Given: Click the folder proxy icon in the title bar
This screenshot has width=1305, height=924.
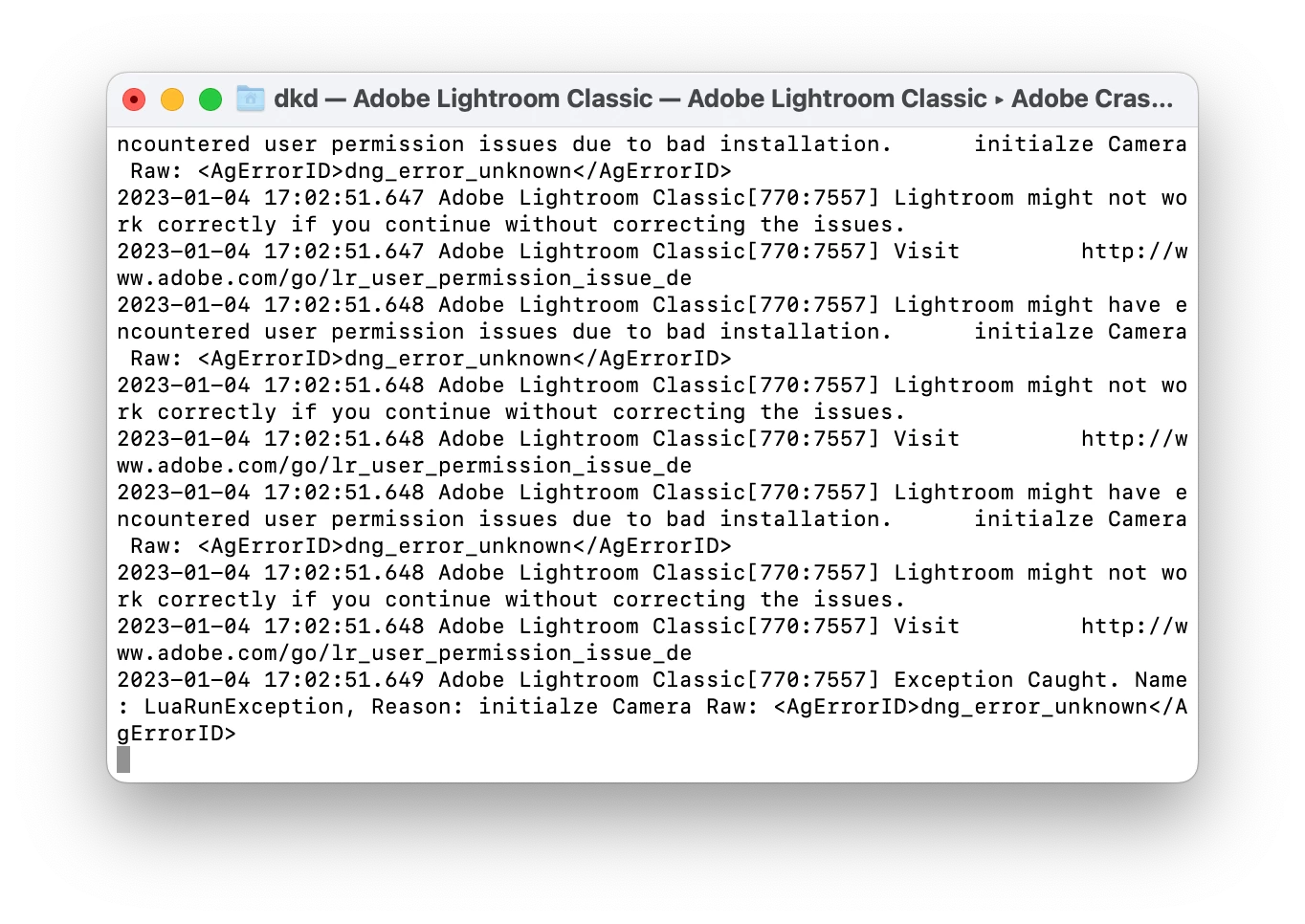Looking at the screenshot, I should 251,99.
